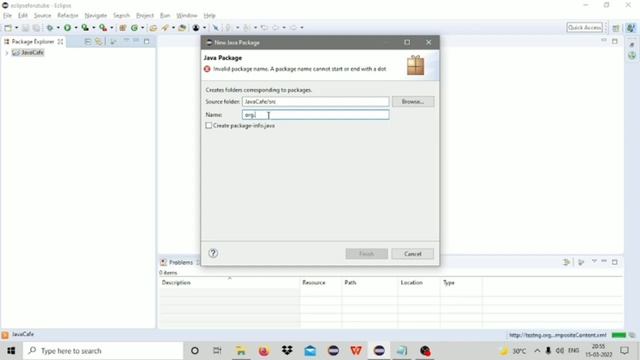Maximize the Package Explorer view
The image size is (640, 360).
click(147, 41)
